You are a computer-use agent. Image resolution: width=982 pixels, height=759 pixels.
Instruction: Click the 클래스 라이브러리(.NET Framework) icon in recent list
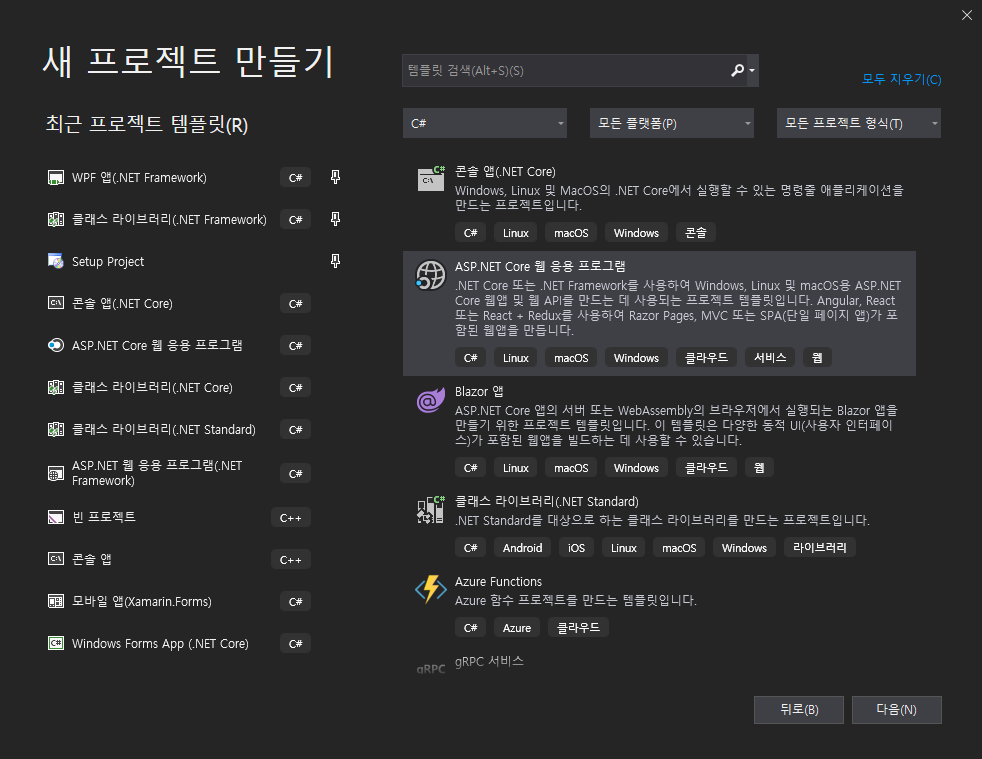pyautogui.click(x=56, y=220)
